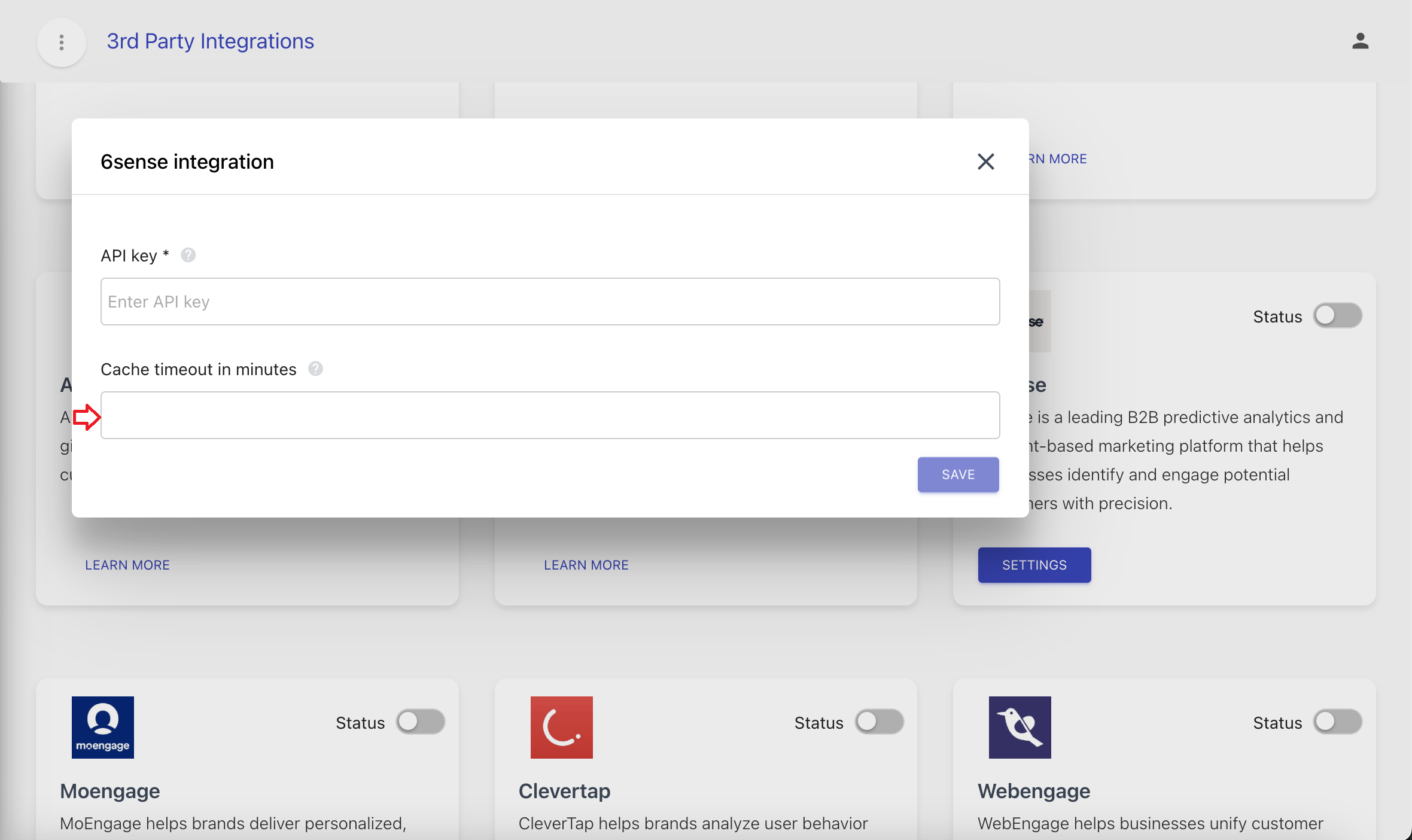Focus the Enter API key field

click(x=550, y=302)
